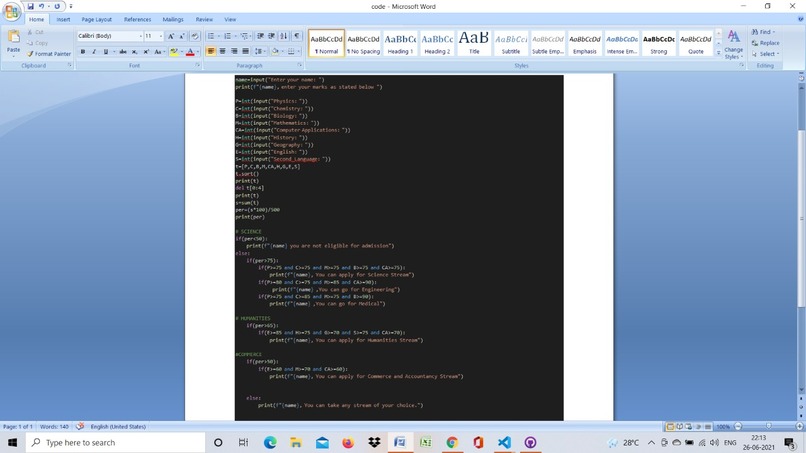Open the View tab
Screen dimensions: 806x453
(230, 20)
